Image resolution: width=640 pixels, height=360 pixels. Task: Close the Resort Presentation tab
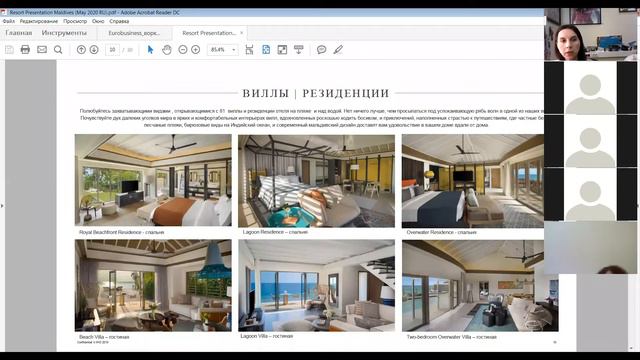tap(241, 33)
